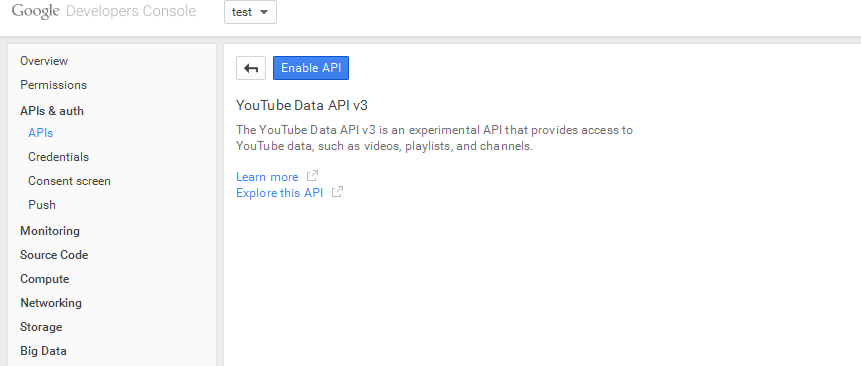Open Permissions in the sidebar
Viewport: 861px width, 366px height.
click(x=53, y=85)
